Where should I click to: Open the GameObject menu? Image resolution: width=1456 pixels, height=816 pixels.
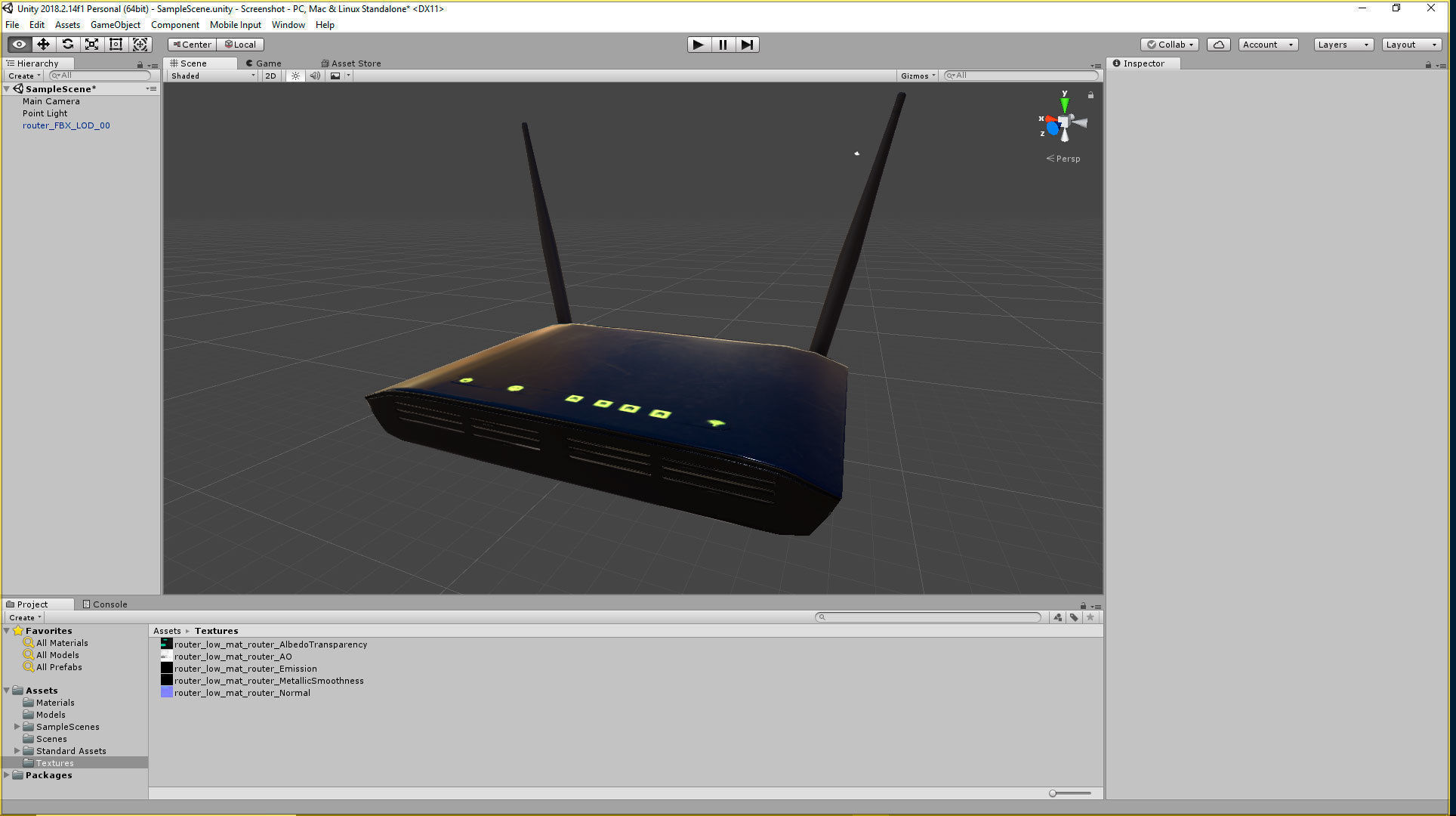(x=116, y=25)
